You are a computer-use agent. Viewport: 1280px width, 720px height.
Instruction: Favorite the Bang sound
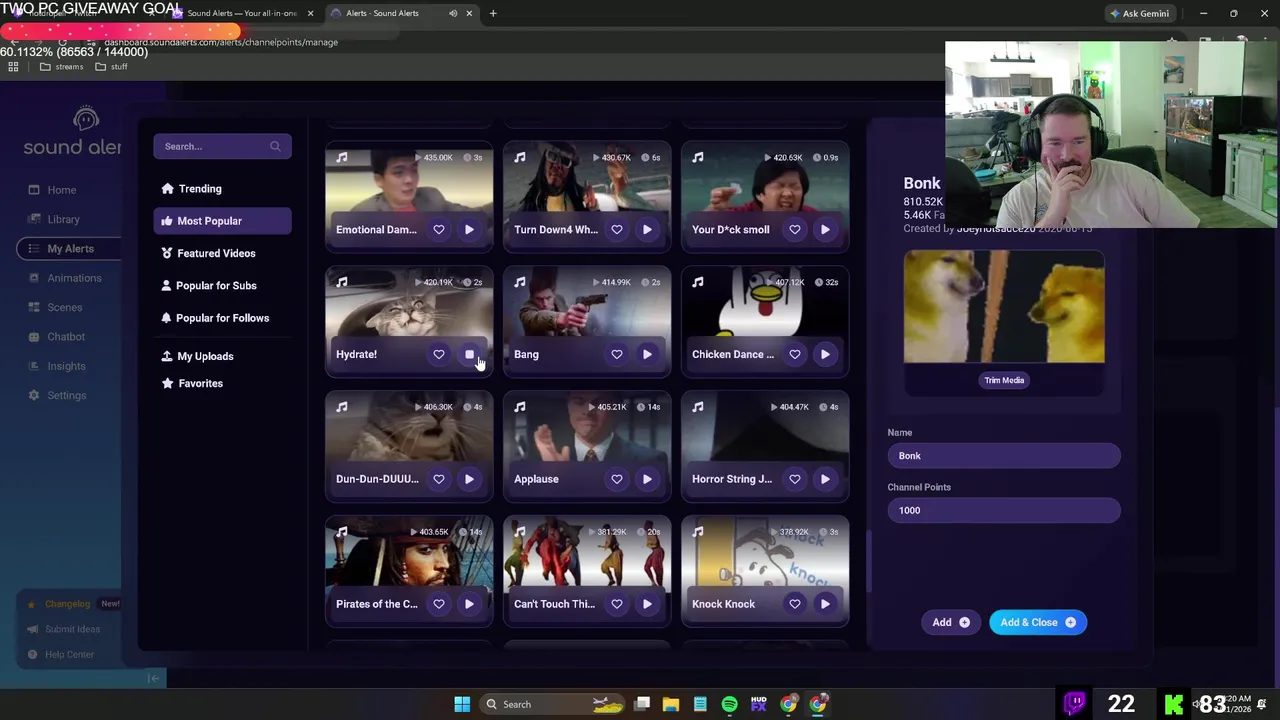pyautogui.click(x=617, y=354)
